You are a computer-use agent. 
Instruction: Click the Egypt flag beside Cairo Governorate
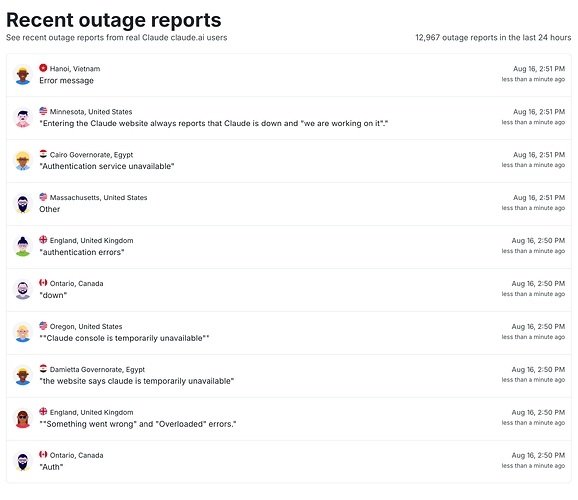[x=43, y=154]
